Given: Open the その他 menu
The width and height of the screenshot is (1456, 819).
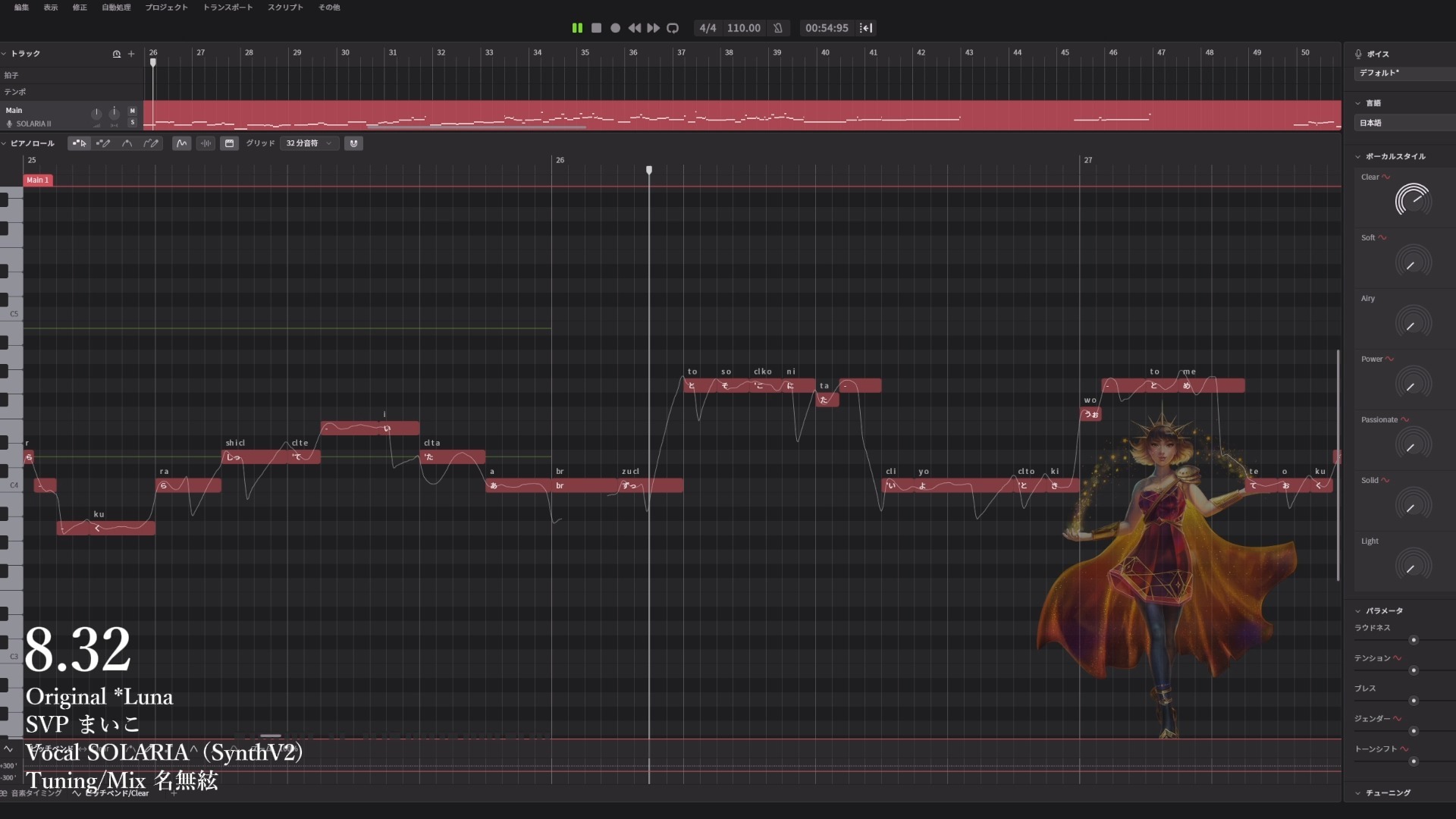Looking at the screenshot, I should click(329, 8).
